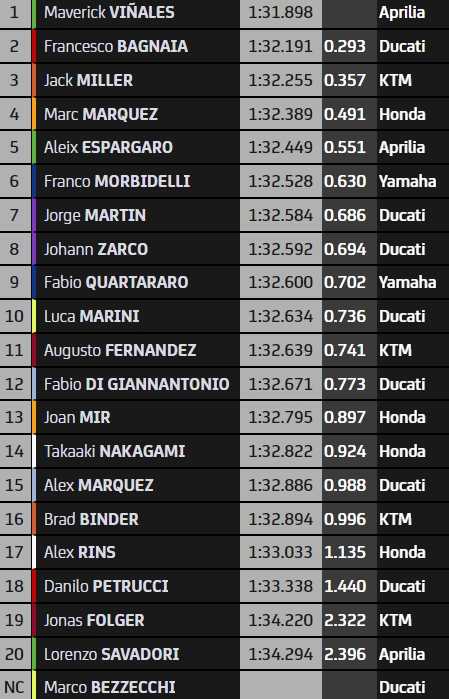The image size is (449, 699).
Task: Click Alex RINS Honda label
Action: (x=402, y=552)
